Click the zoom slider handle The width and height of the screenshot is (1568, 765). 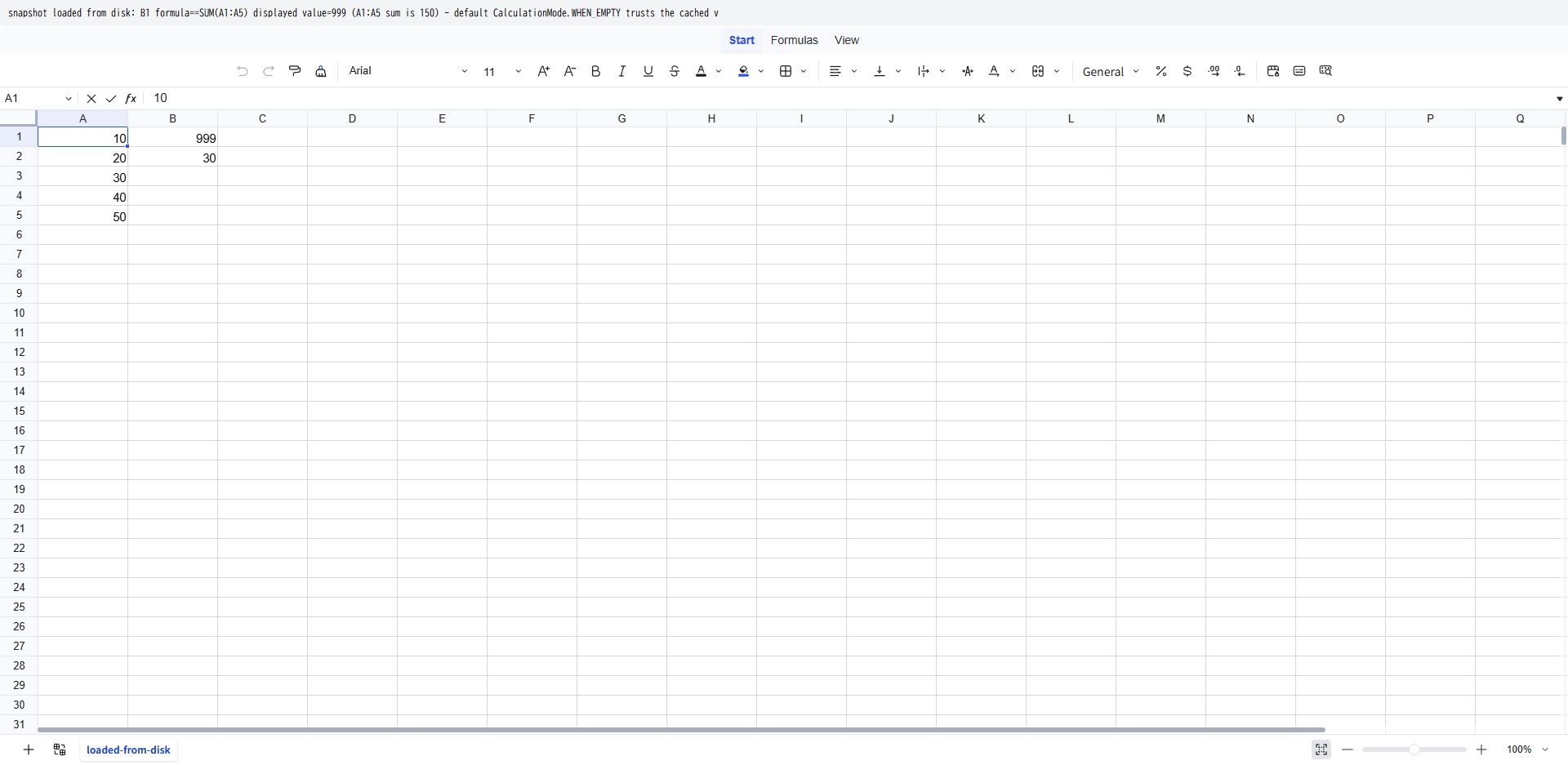pyautogui.click(x=1414, y=749)
